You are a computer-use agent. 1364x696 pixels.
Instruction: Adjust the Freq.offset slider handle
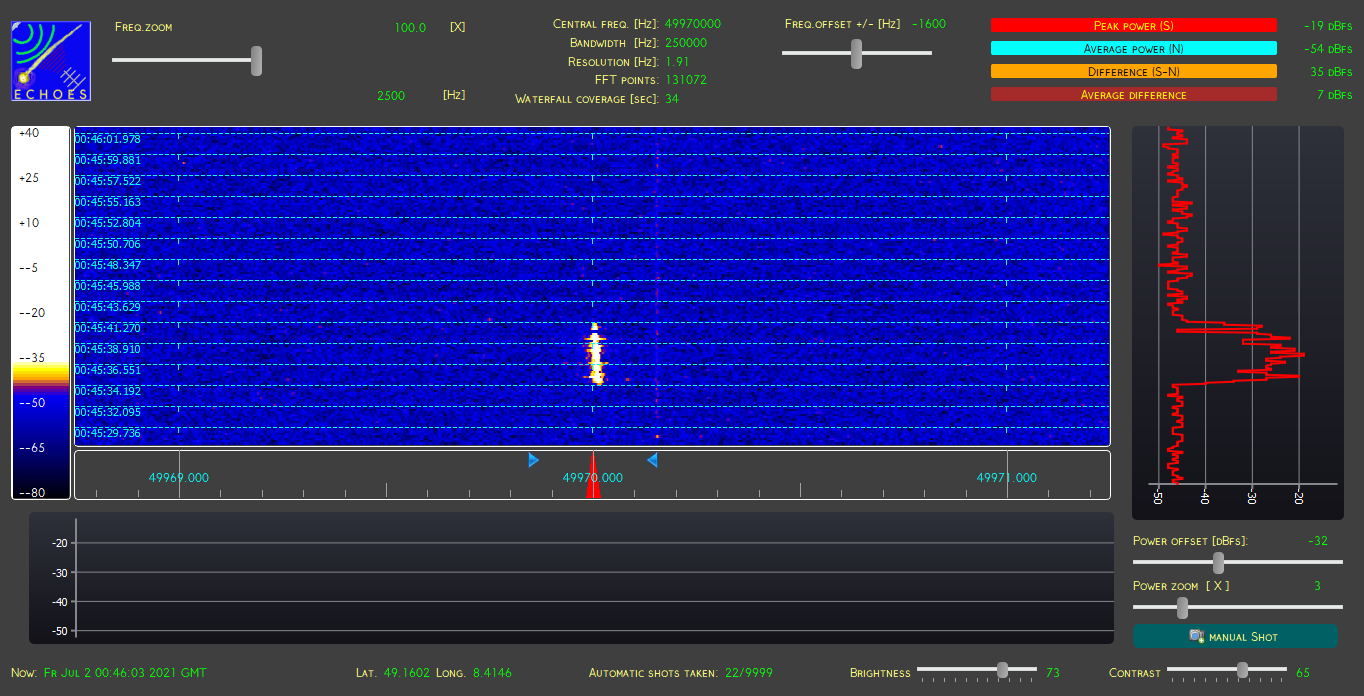pyautogui.click(x=856, y=53)
